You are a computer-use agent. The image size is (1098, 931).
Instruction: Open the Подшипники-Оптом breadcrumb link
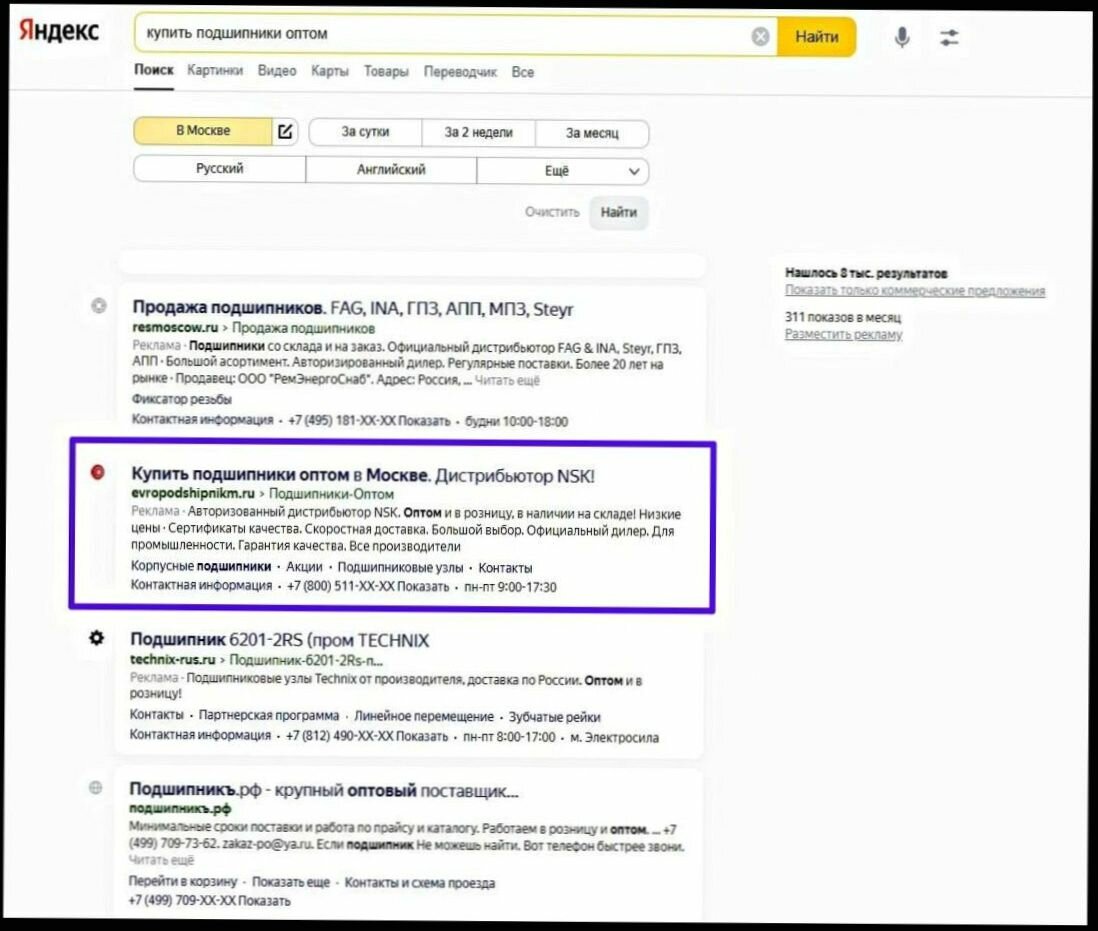pos(331,494)
